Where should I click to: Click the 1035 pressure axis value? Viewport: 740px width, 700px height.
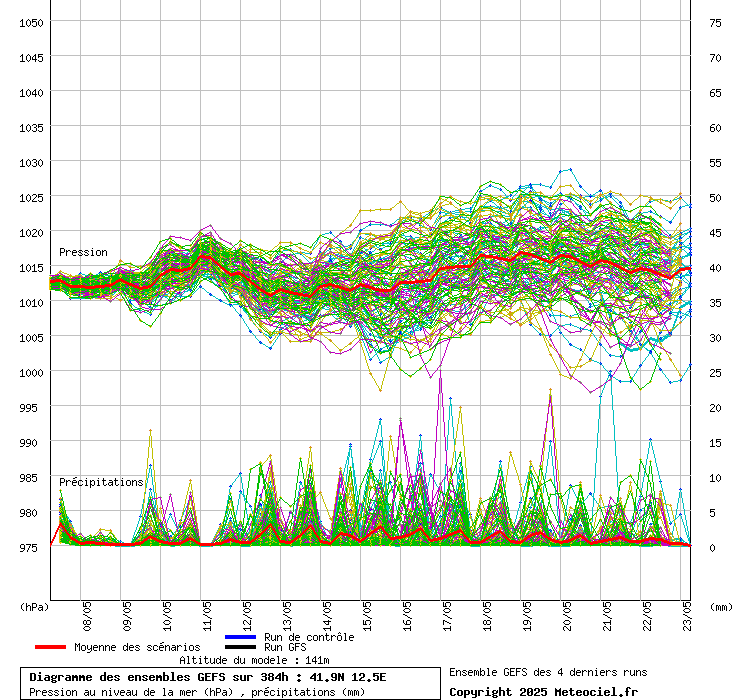tap(31, 128)
